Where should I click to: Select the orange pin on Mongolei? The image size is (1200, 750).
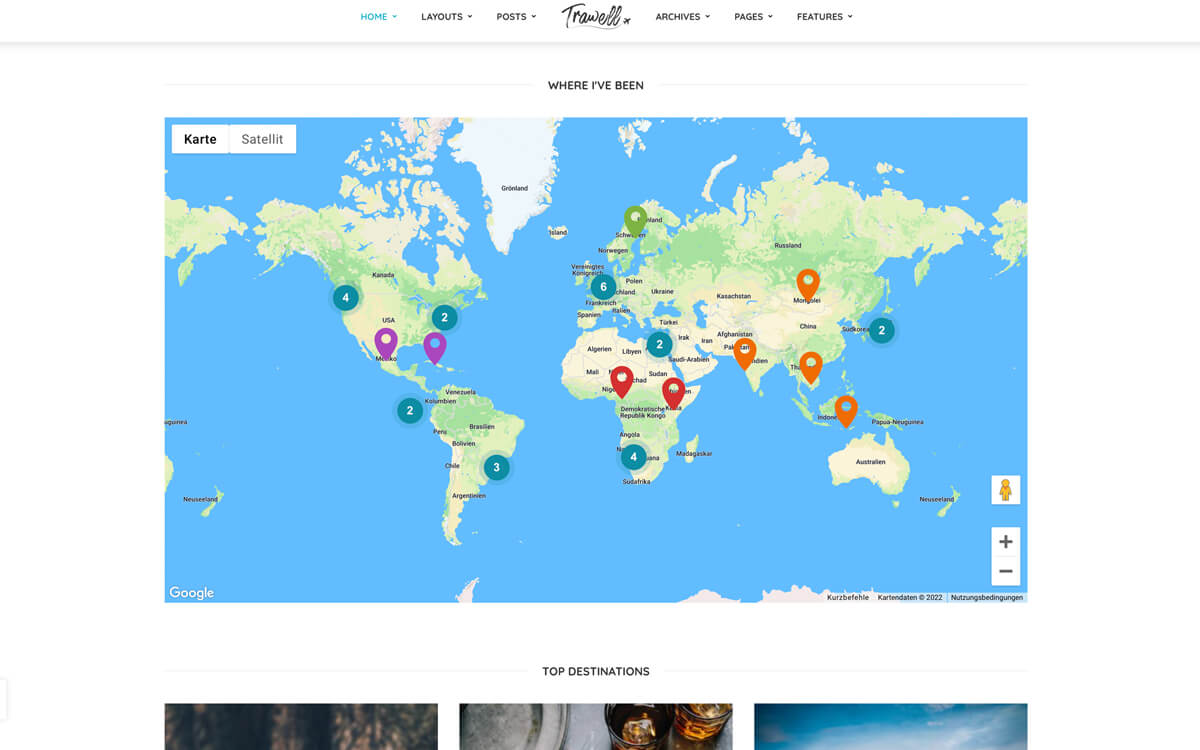click(x=808, y=285)
